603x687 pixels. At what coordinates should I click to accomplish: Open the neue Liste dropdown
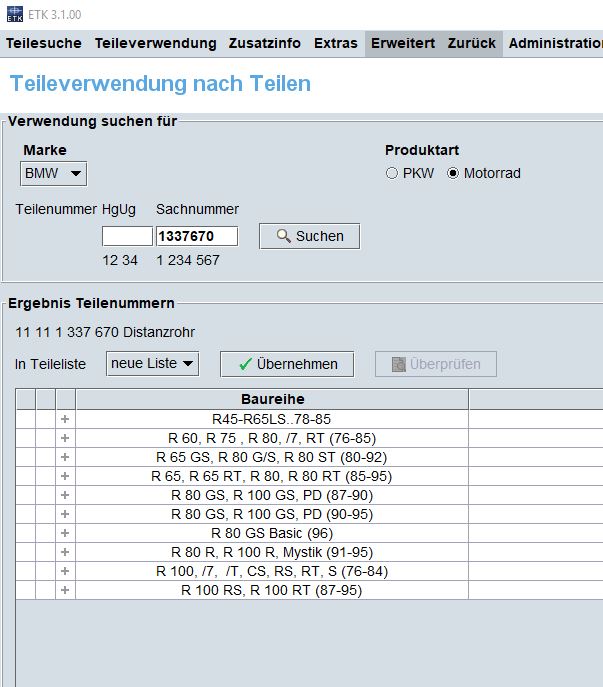pos(152,363)
